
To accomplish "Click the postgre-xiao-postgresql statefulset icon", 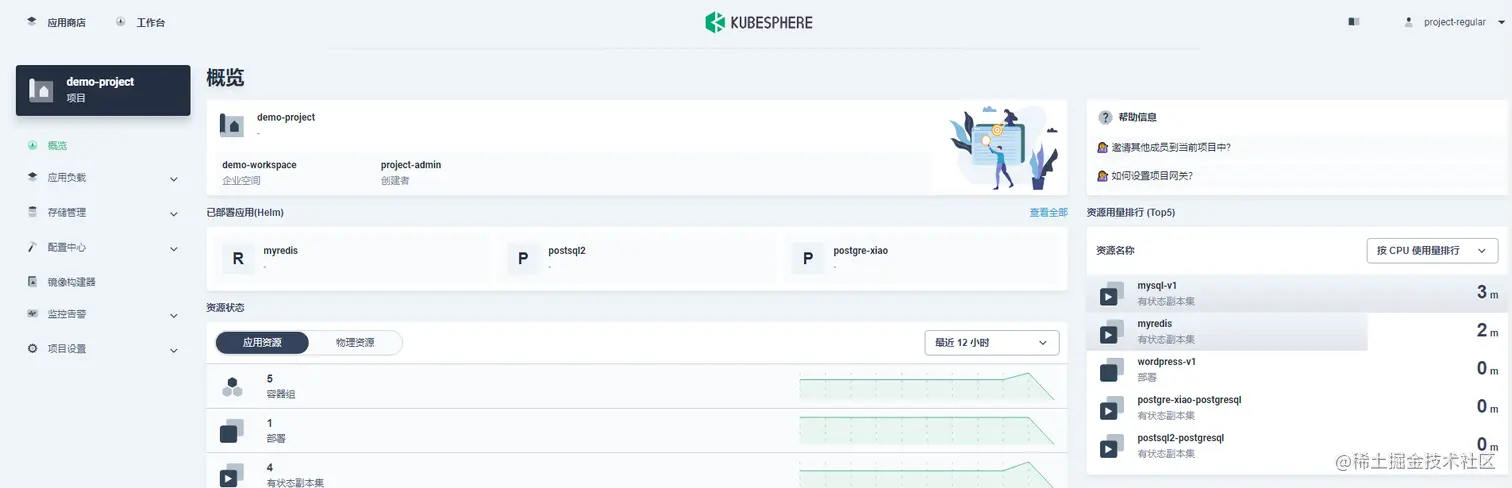I will click(x=1111, y=407).
